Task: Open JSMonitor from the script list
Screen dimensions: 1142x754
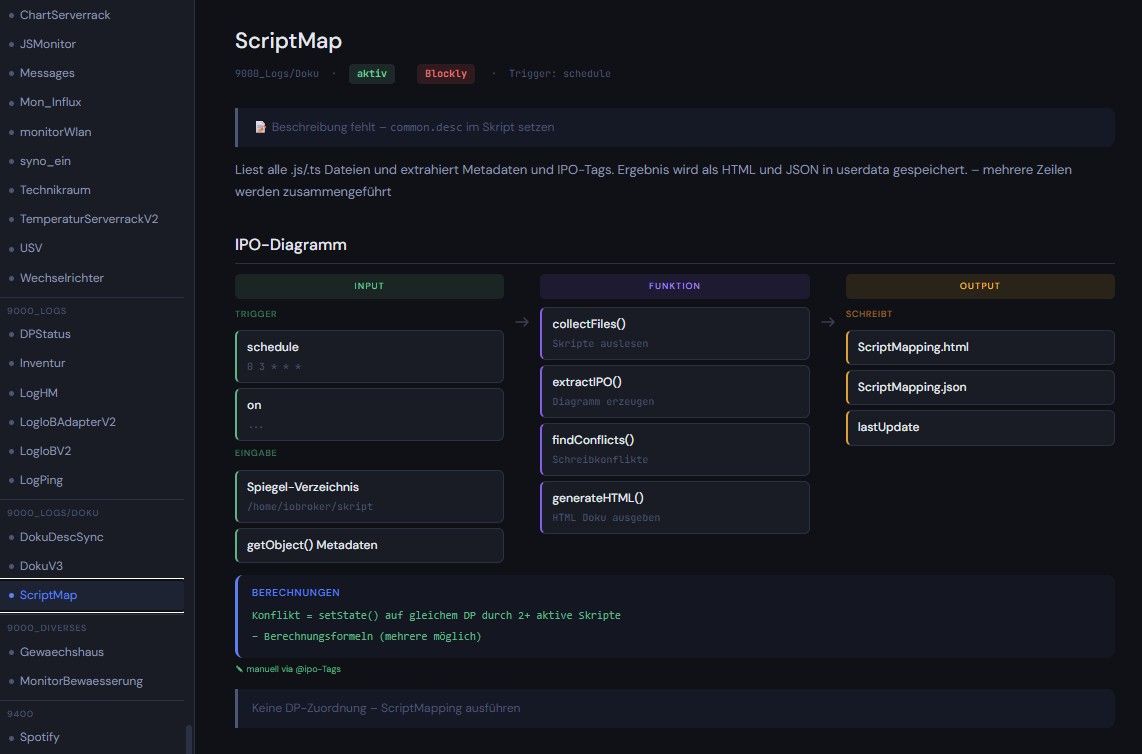Action: [x=47, y=44]
